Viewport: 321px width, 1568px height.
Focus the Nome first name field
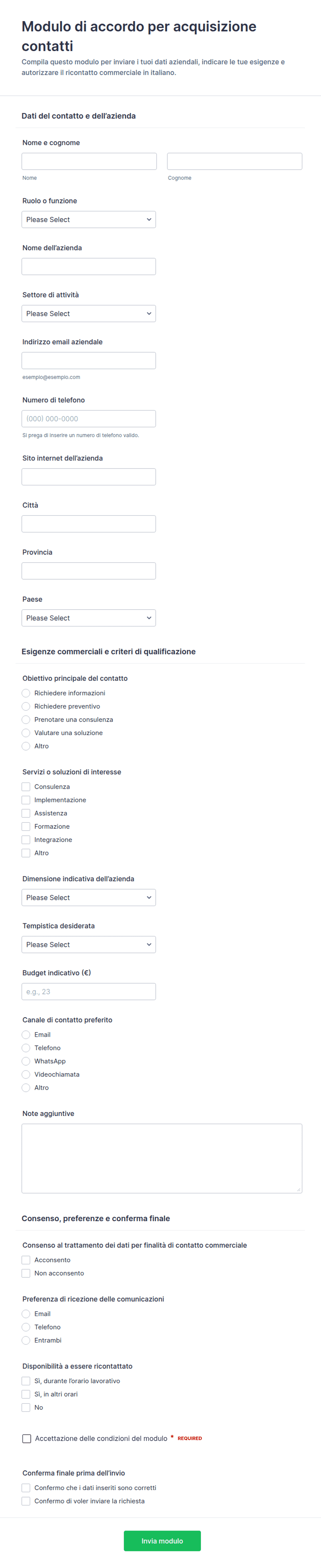click(x=89, y=161)
